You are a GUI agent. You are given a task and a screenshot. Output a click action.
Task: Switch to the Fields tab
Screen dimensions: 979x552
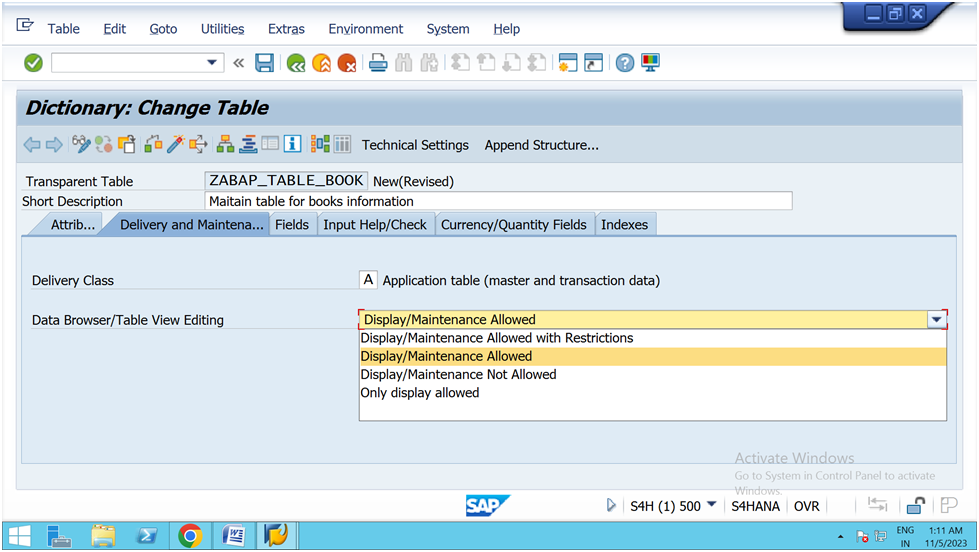coord(292,225)
